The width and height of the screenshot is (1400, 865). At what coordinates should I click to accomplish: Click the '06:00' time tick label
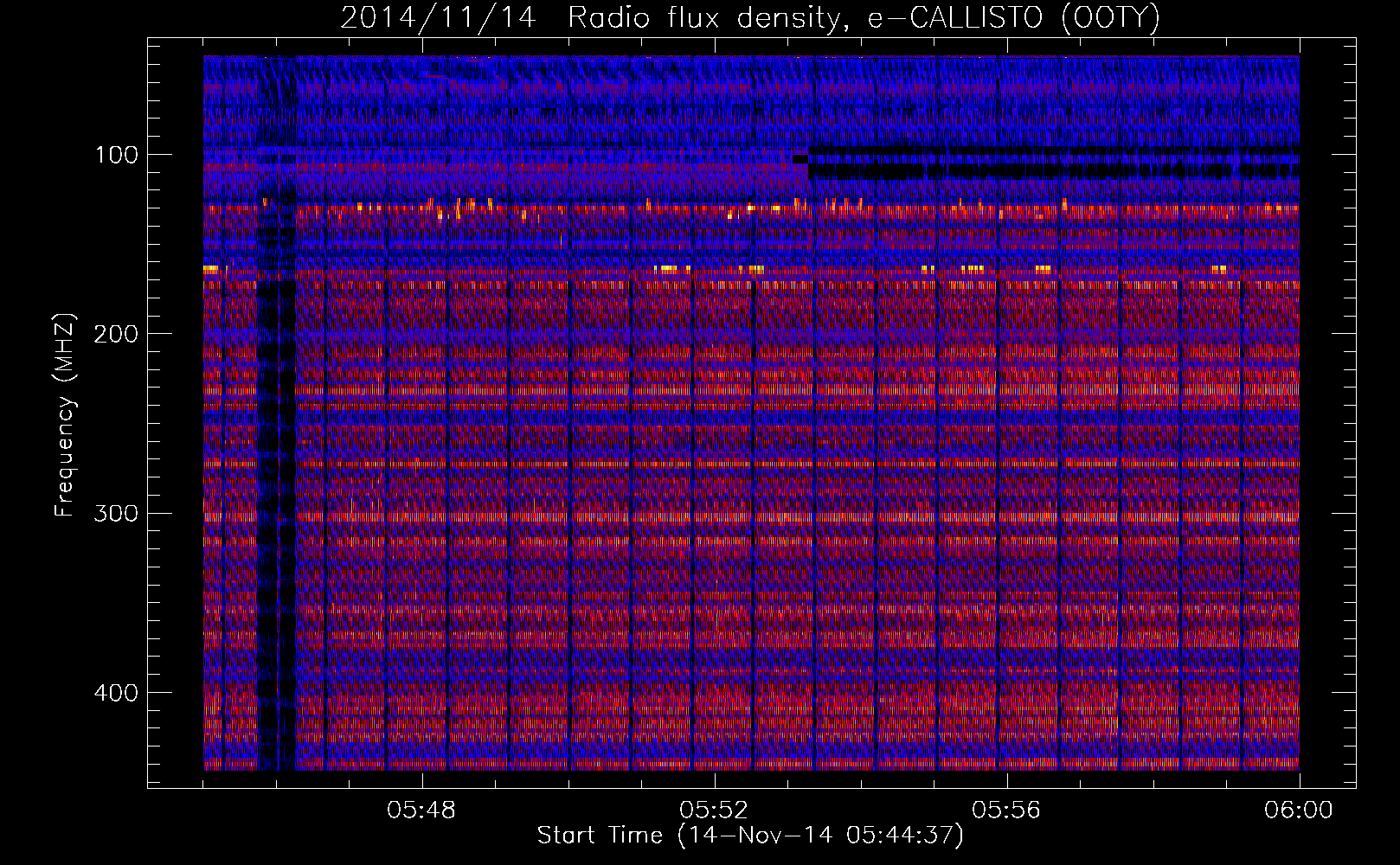click(1299, 811)
